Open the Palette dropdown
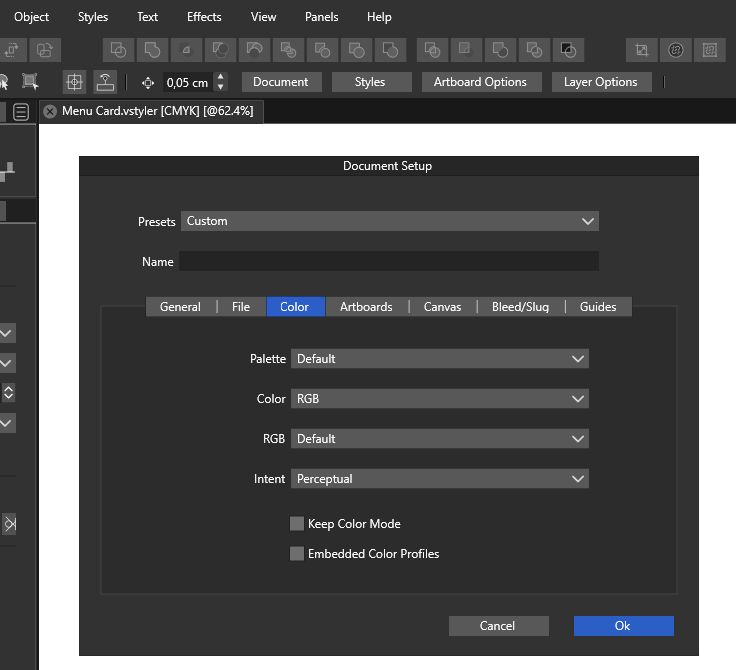 point(439,359)
